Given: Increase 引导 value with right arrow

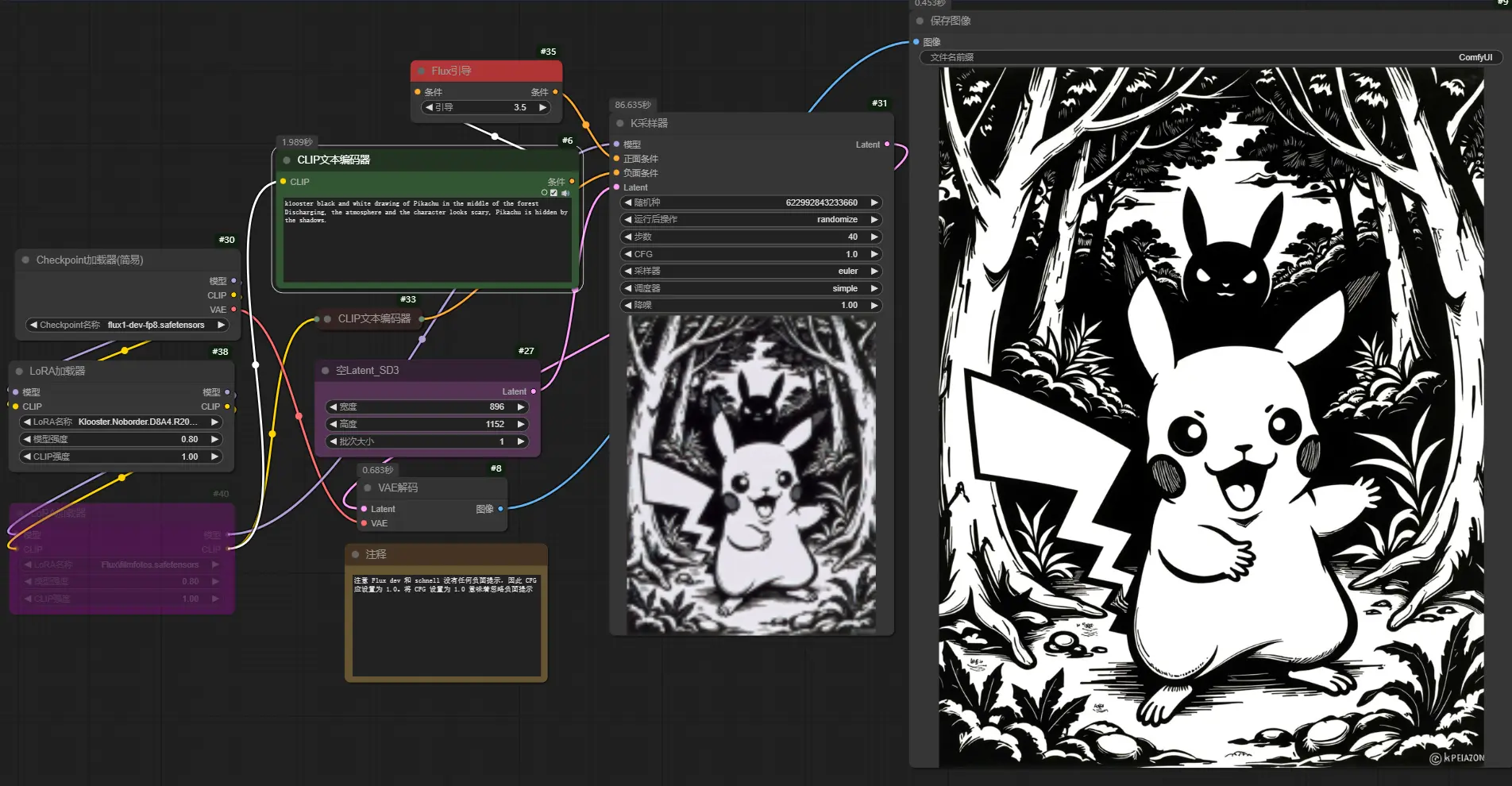Looking at the screenshot, I should coord(543,107).
